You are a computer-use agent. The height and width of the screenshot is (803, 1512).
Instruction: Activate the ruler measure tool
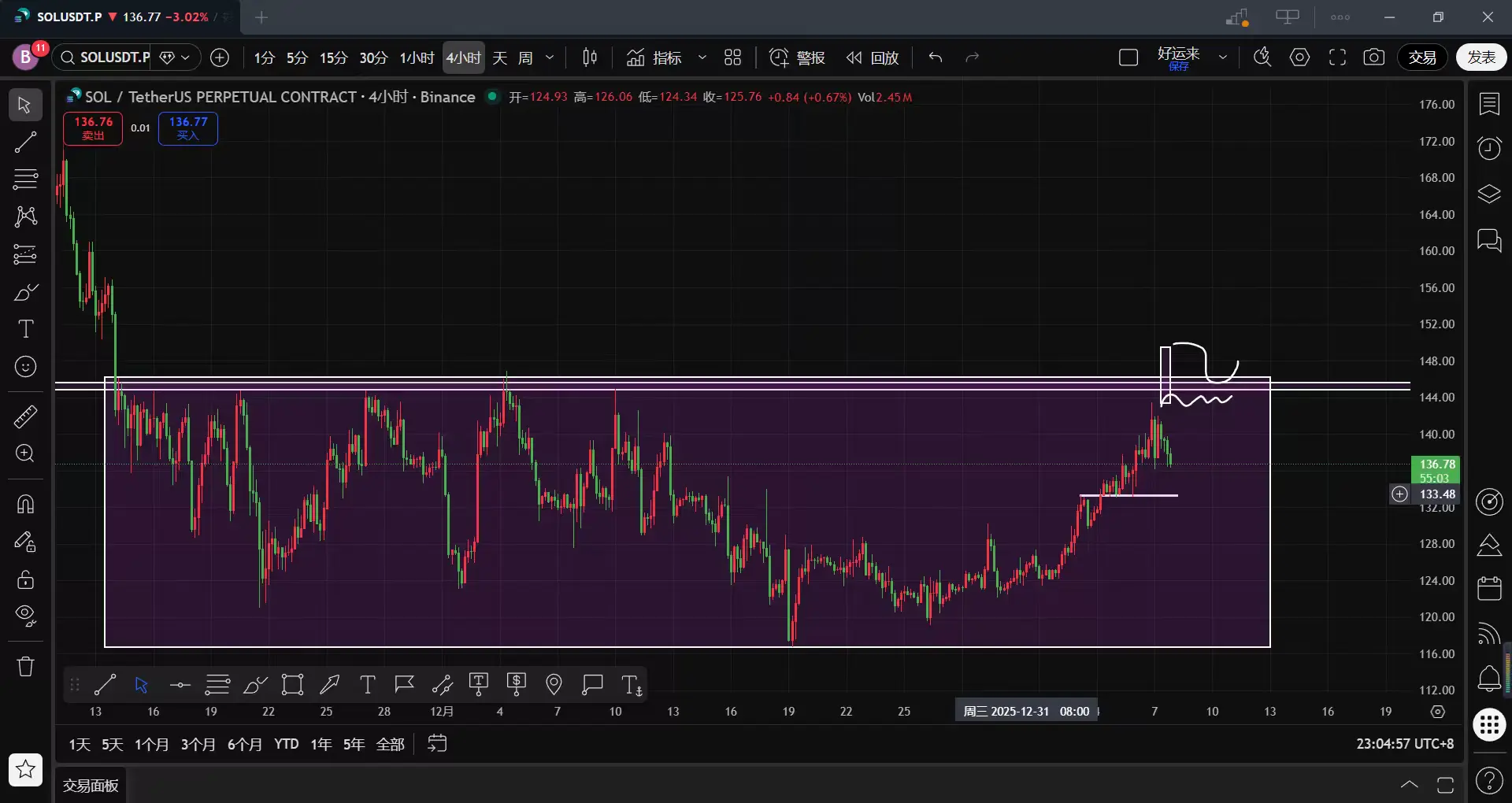25,416
